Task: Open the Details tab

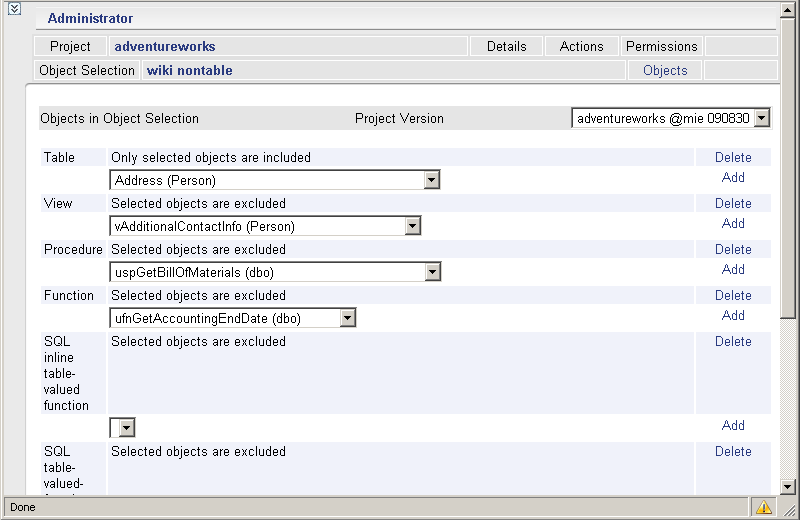Action: [507, 46]
